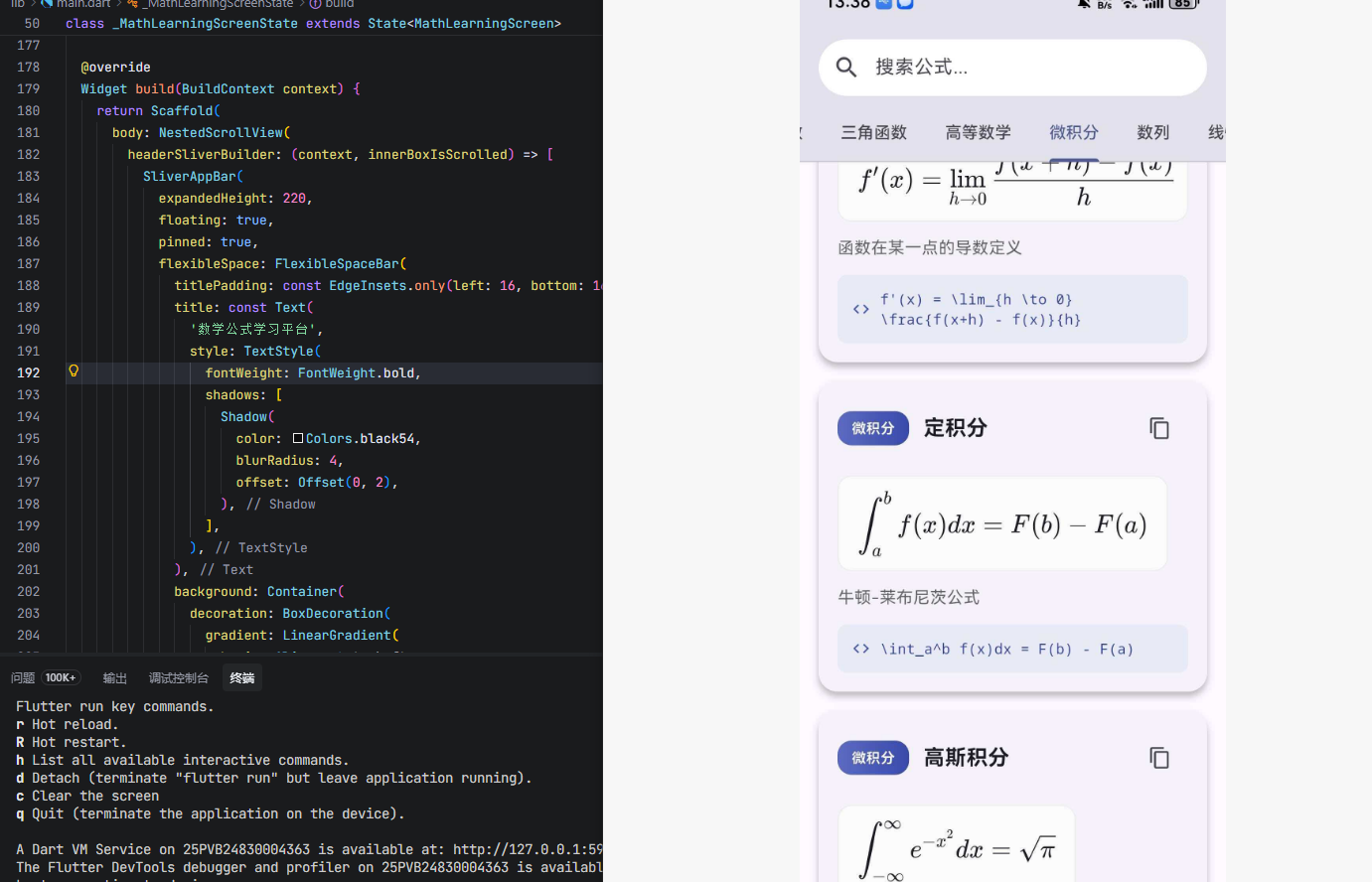This screenshot has width=1372, height=882.
Task: Click the FontWeight.bold code text
Action: coord(356,373)
